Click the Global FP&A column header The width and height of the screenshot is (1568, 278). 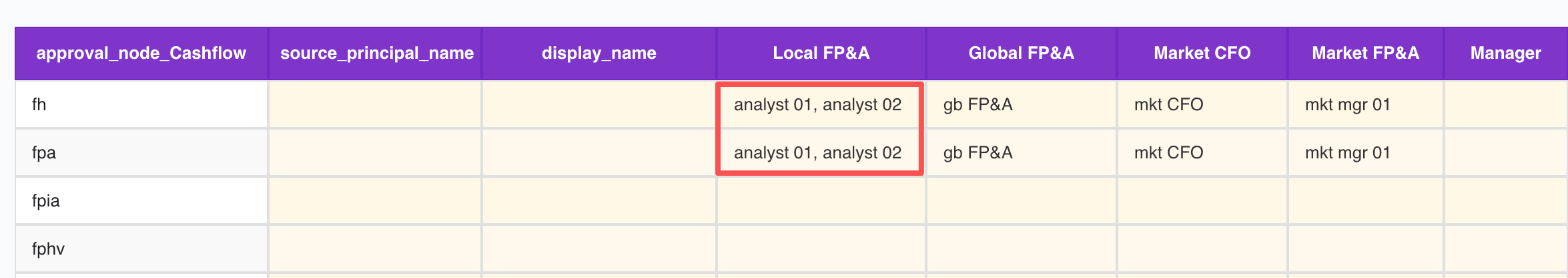pyautogui.click(x=1021, y=53)
